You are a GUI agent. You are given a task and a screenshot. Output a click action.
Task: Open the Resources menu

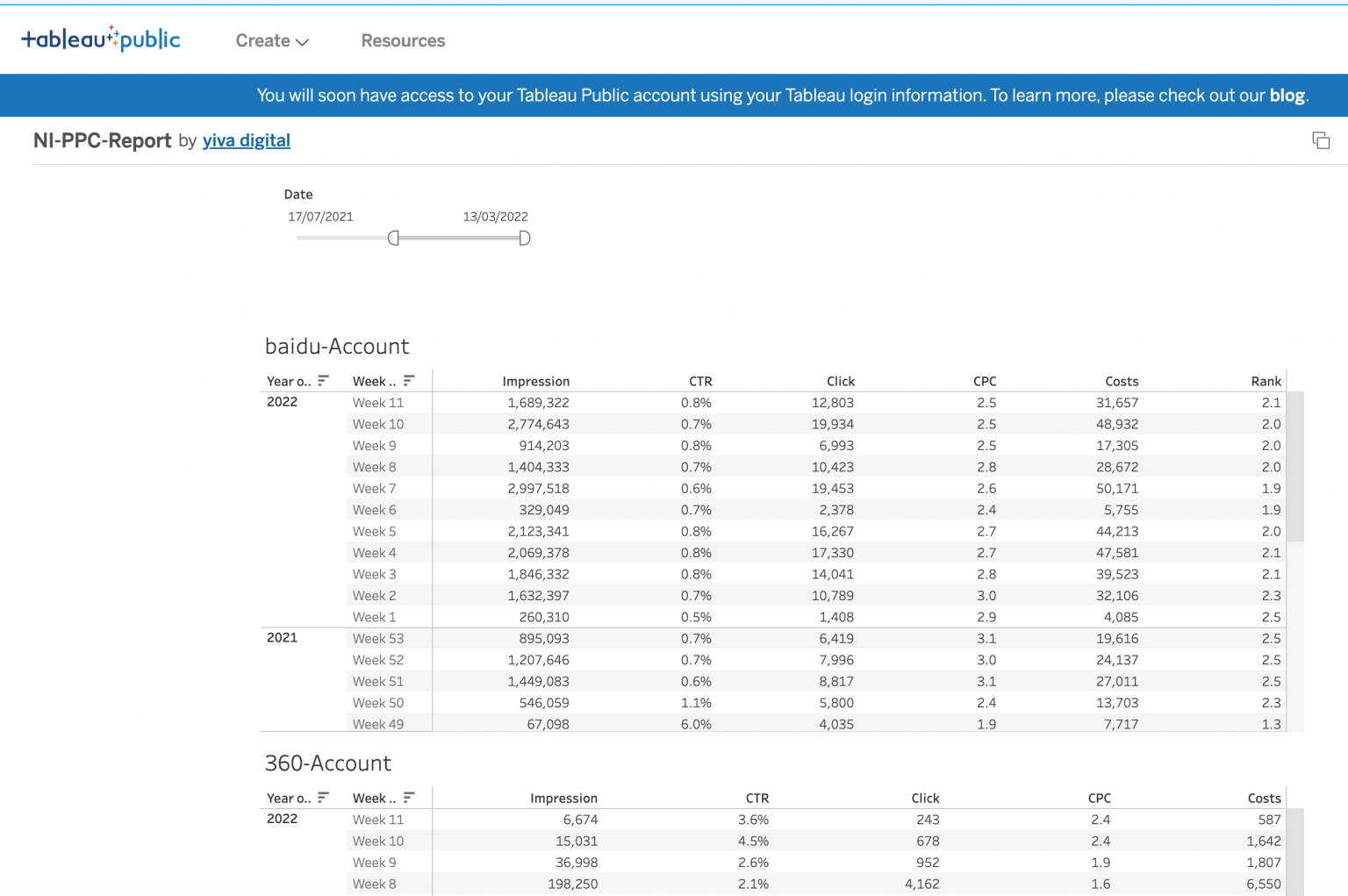tap(403, 40)
